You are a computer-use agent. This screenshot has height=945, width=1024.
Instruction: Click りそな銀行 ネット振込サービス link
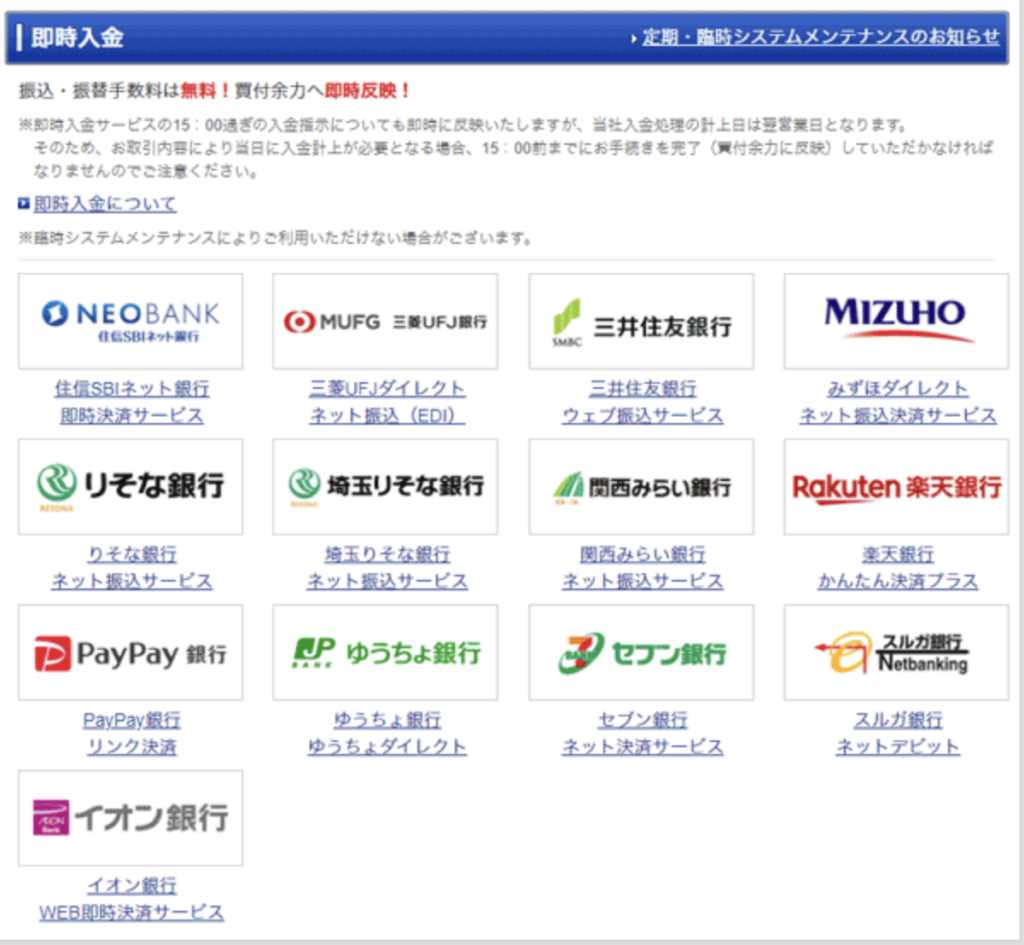click(132, 568)
